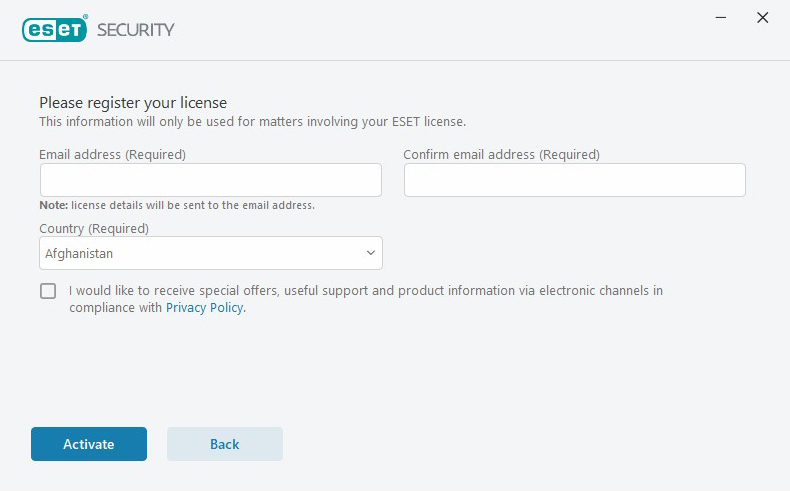Click the 'Country (Required)' label

pyautogui.click(x=94, y=229)
